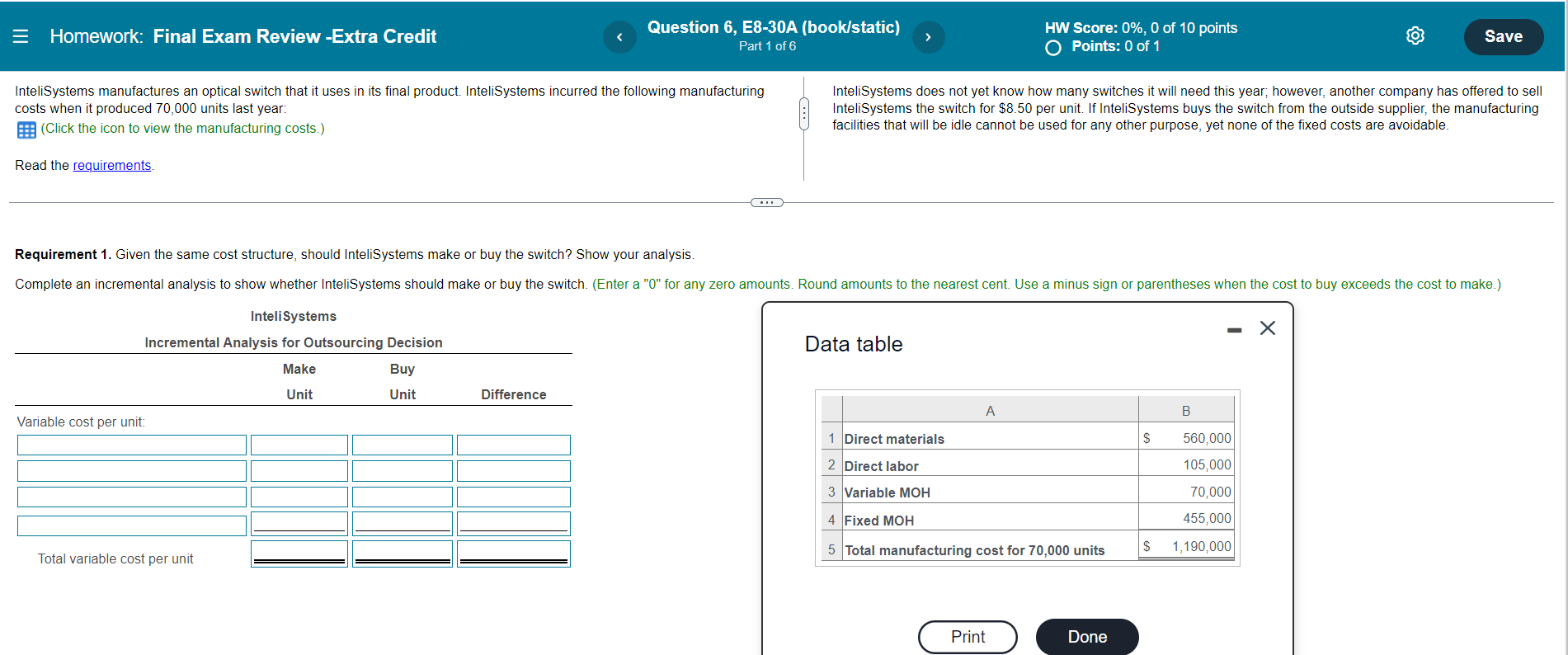Click column A header in data table
The height and width of the screenshot is (655, 1568).
(990, 410)
